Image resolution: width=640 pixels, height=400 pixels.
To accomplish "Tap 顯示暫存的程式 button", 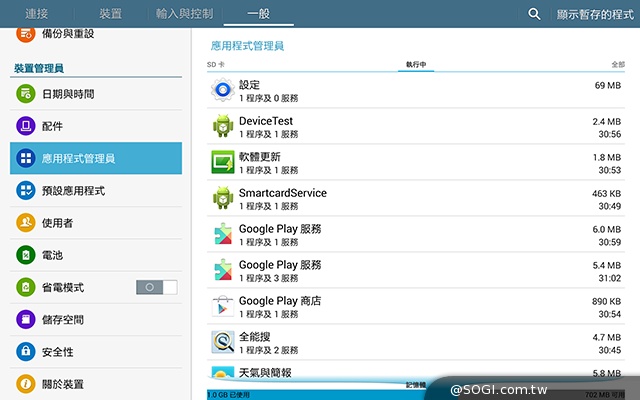I will pyautogui.click(x=595, y=14).
